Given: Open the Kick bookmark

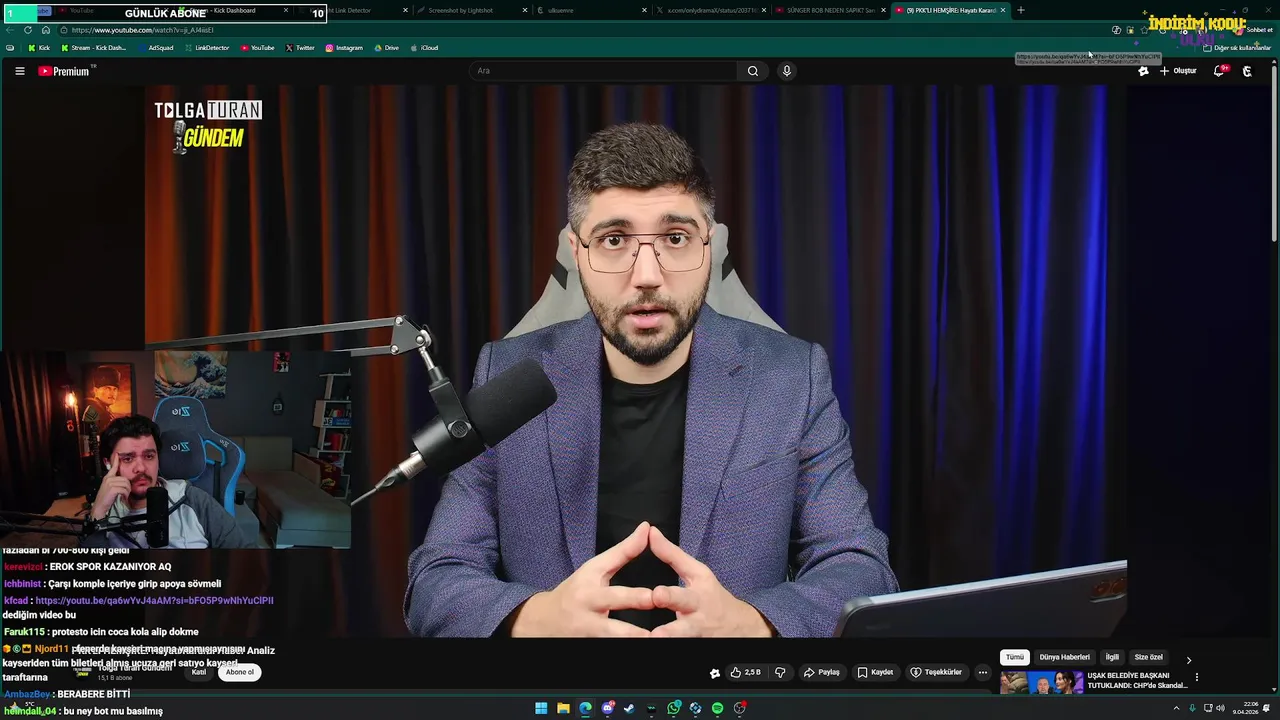Looking at the screenshot, I should pyautogui.click(x=39, y=48).
